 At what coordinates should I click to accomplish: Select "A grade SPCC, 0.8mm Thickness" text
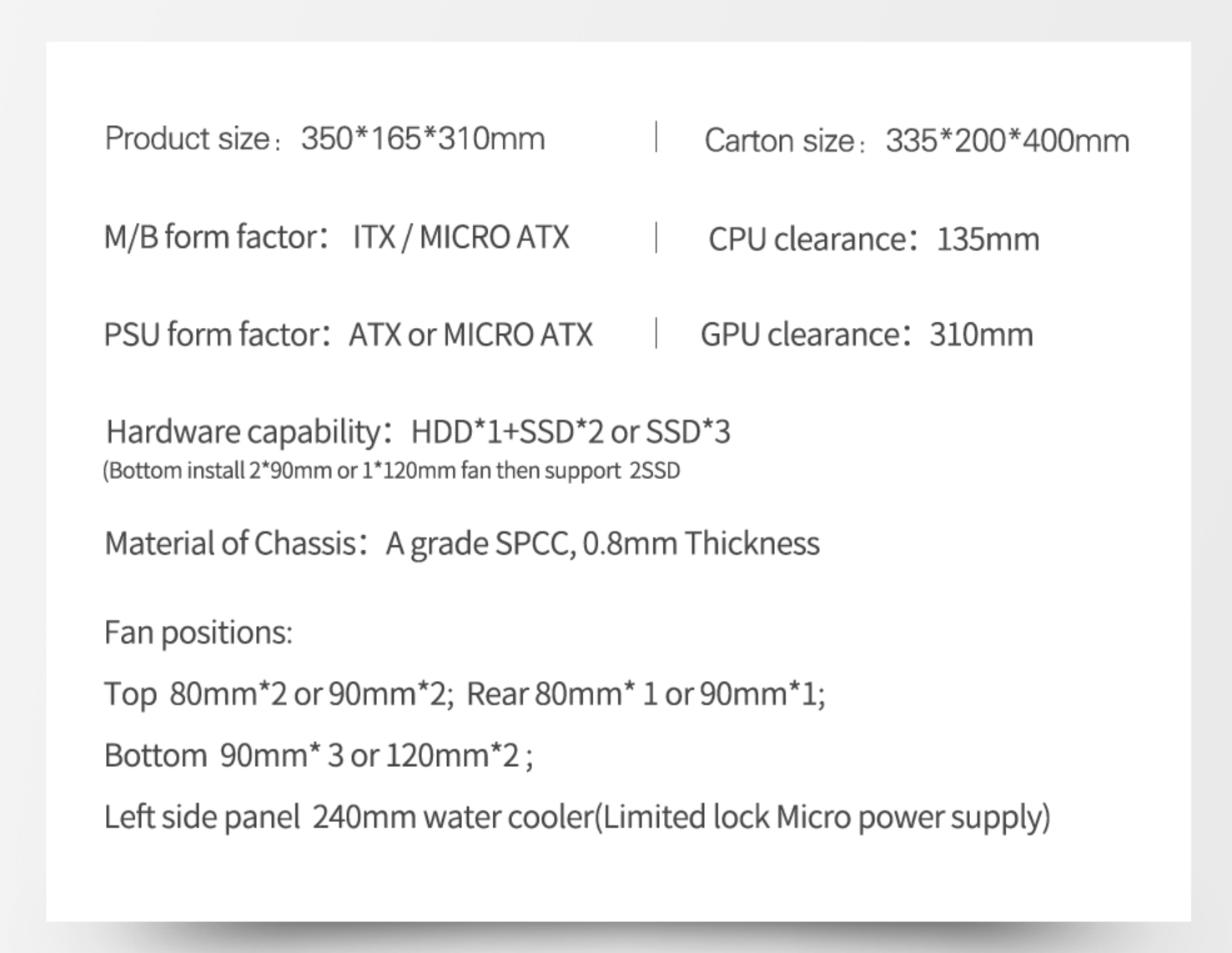(602, 543)
